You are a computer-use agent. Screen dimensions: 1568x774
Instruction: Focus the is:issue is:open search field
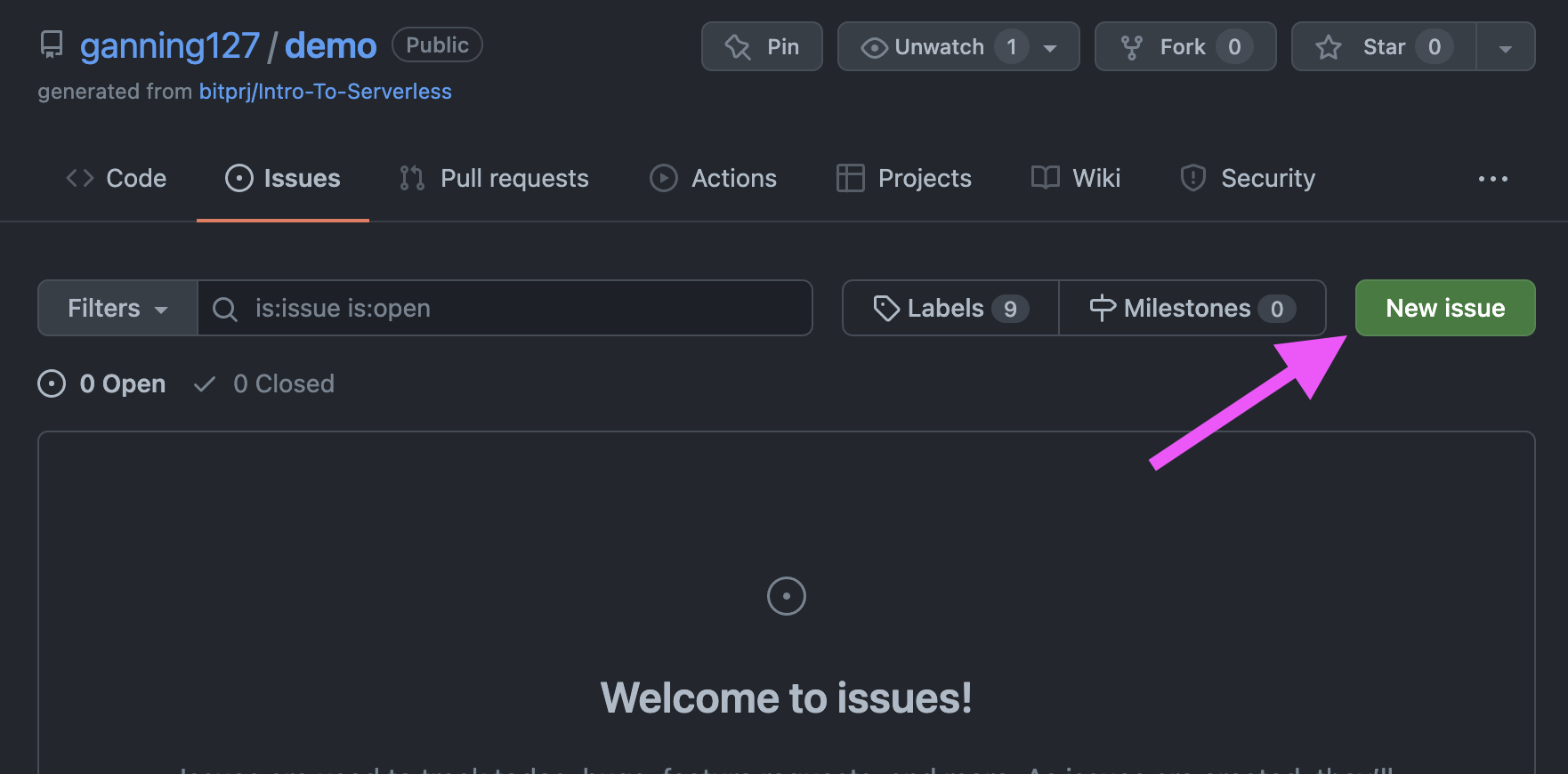[x=505, y=308]
